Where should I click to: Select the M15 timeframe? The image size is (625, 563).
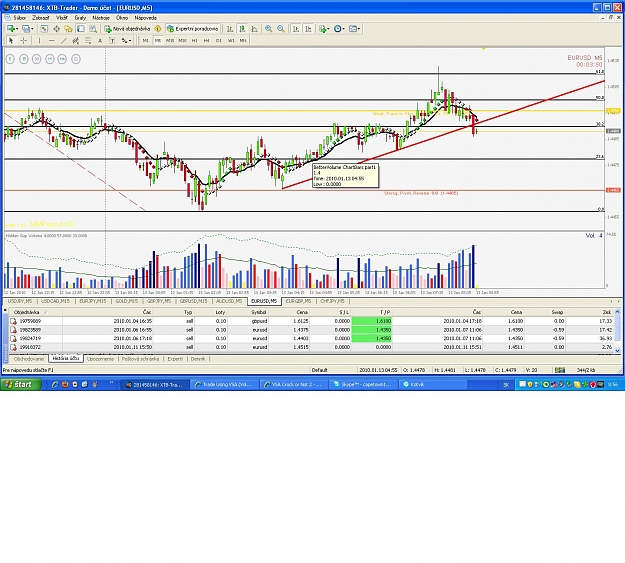[170, 40]
